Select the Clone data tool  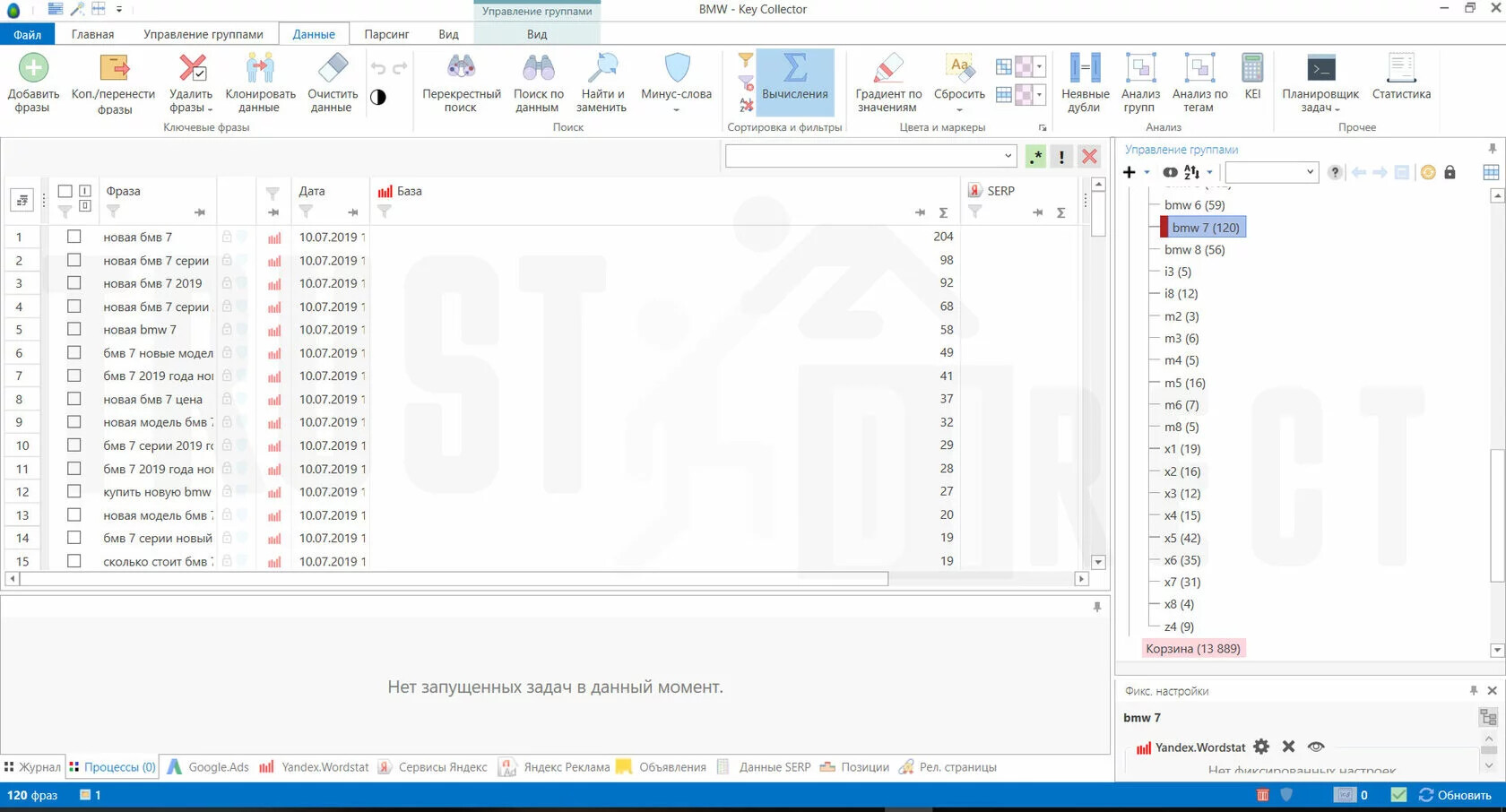[260, 82]
